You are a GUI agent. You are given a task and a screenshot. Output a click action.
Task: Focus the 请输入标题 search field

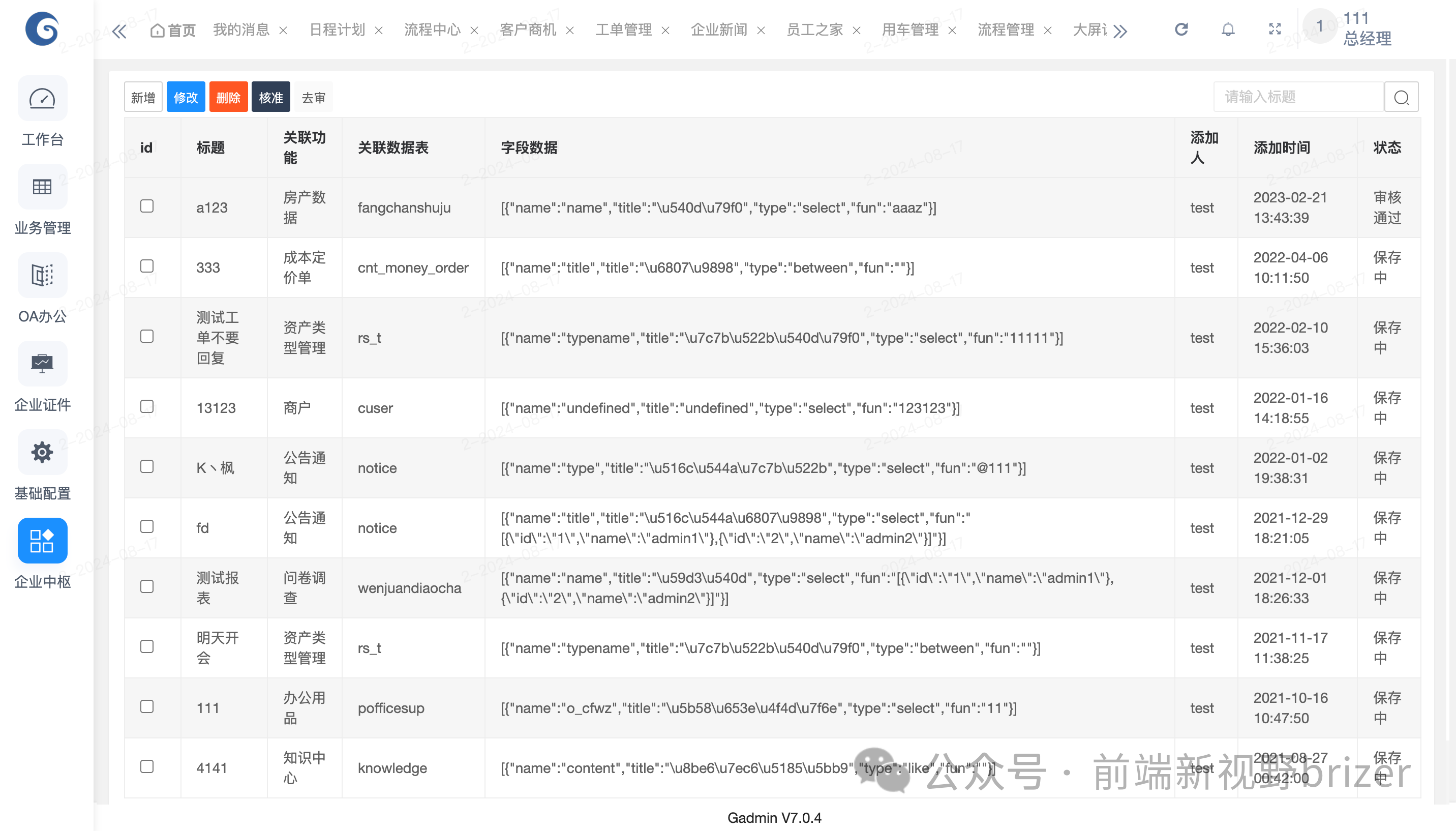coord(1298,98)
